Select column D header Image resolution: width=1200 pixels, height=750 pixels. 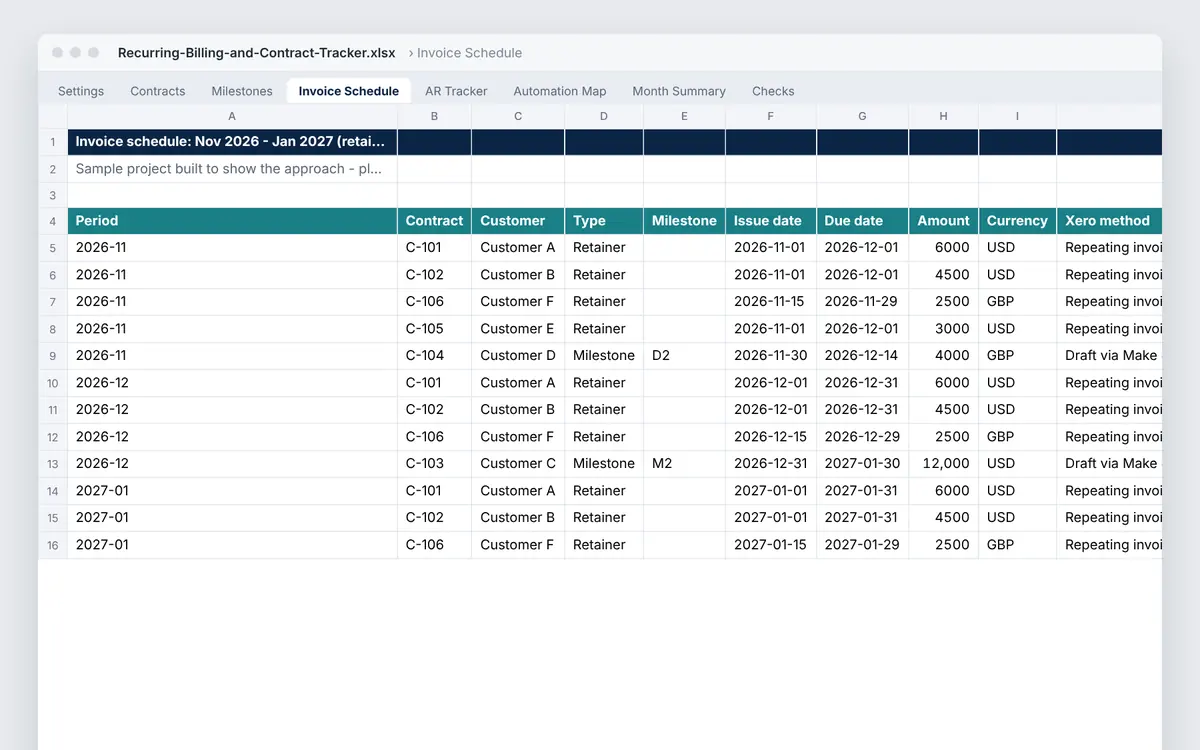[604, 117]
